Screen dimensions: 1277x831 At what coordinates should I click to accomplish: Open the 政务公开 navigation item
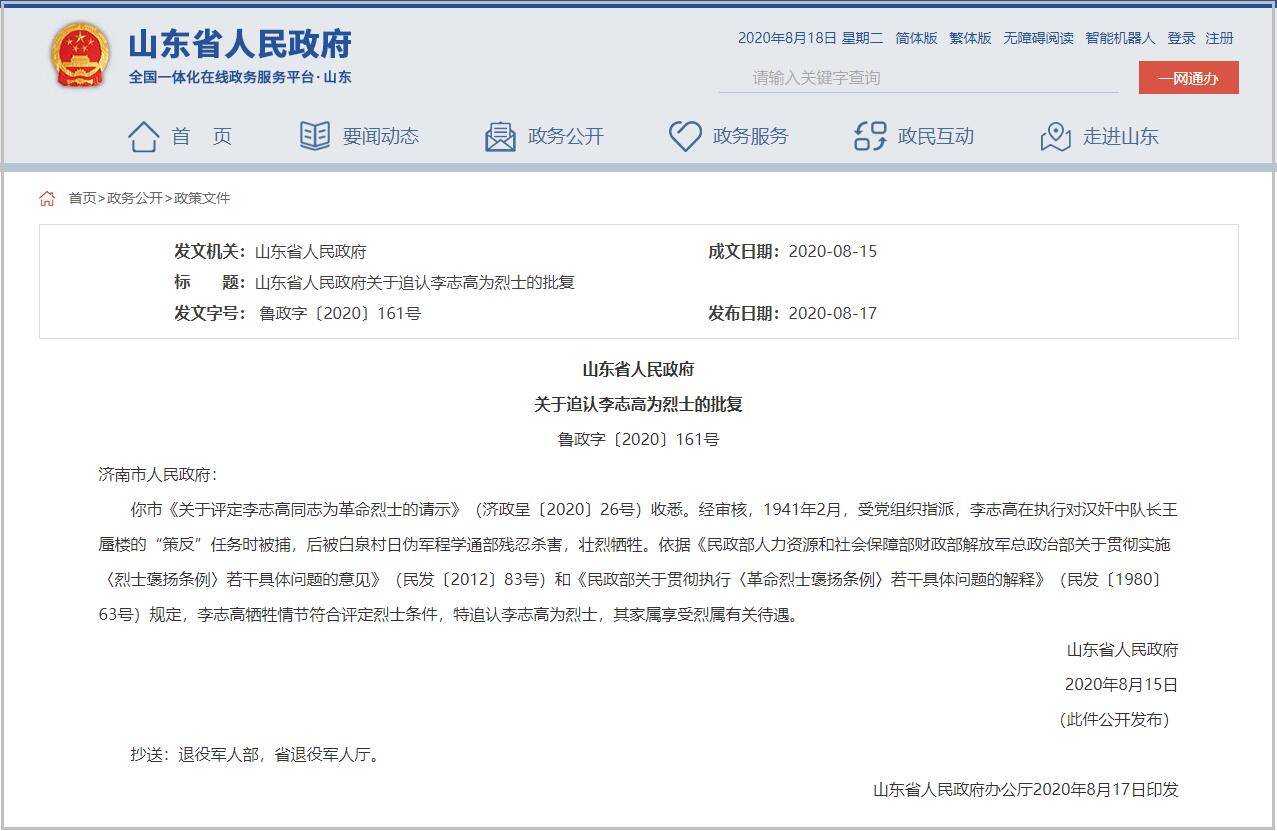(566, 137)
